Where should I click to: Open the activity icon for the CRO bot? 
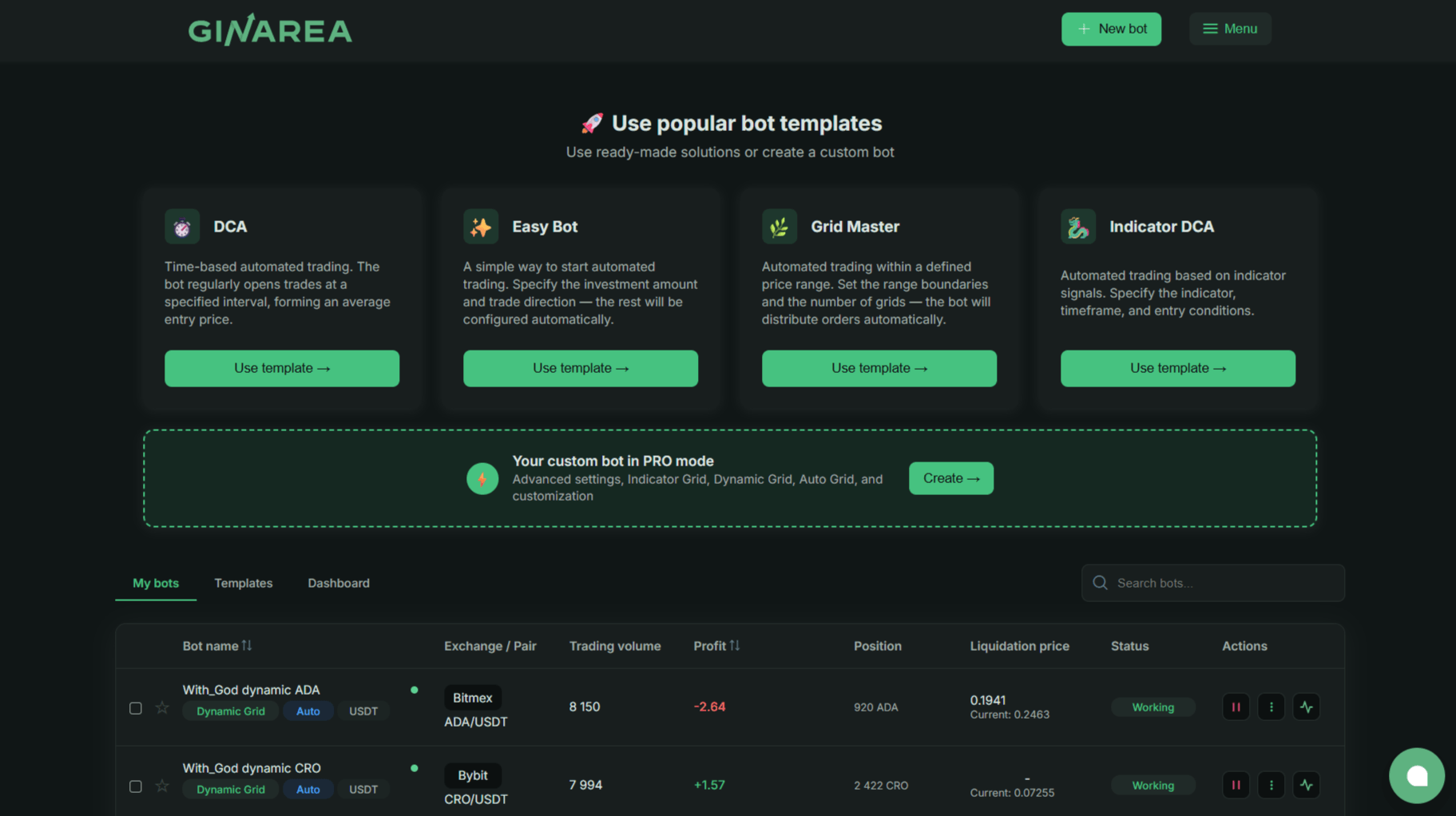(1307, 785)
